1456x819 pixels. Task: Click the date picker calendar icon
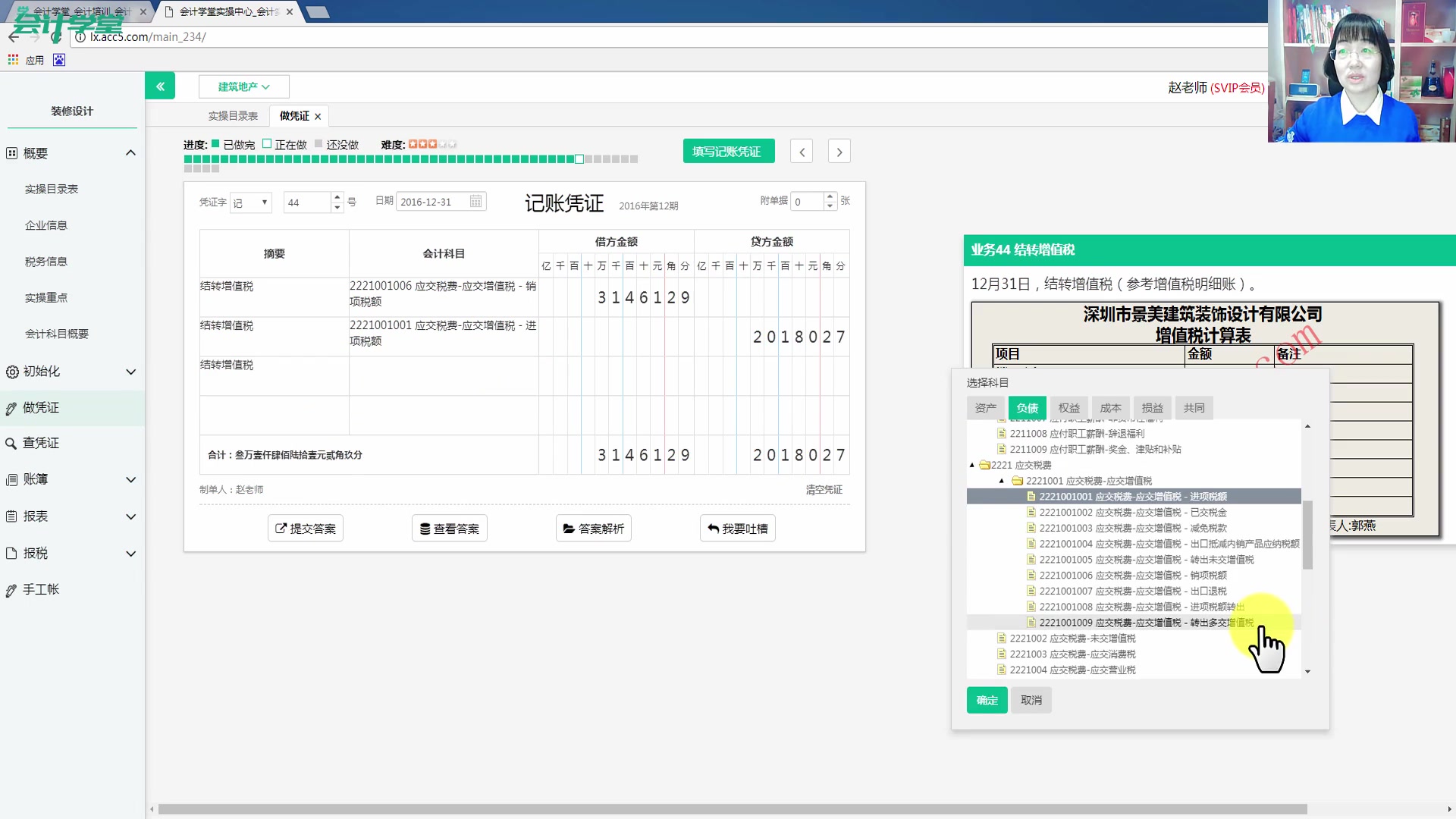[475, 202]
